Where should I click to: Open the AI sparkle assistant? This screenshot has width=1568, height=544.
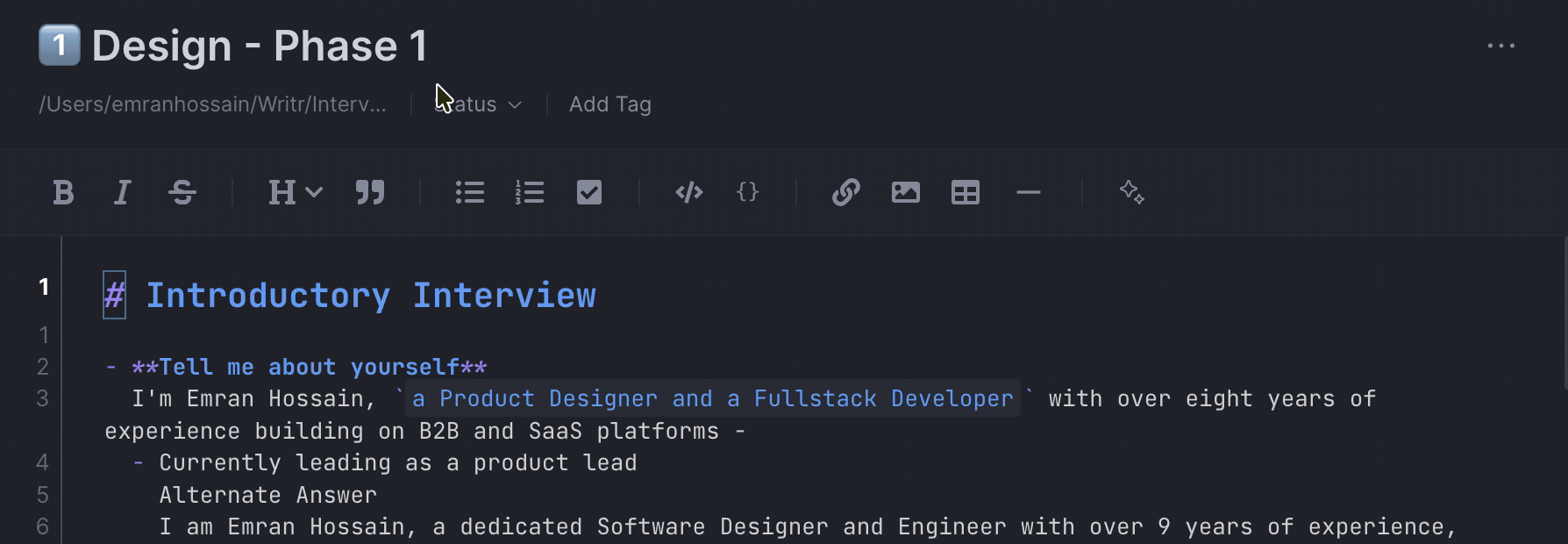1132,192
